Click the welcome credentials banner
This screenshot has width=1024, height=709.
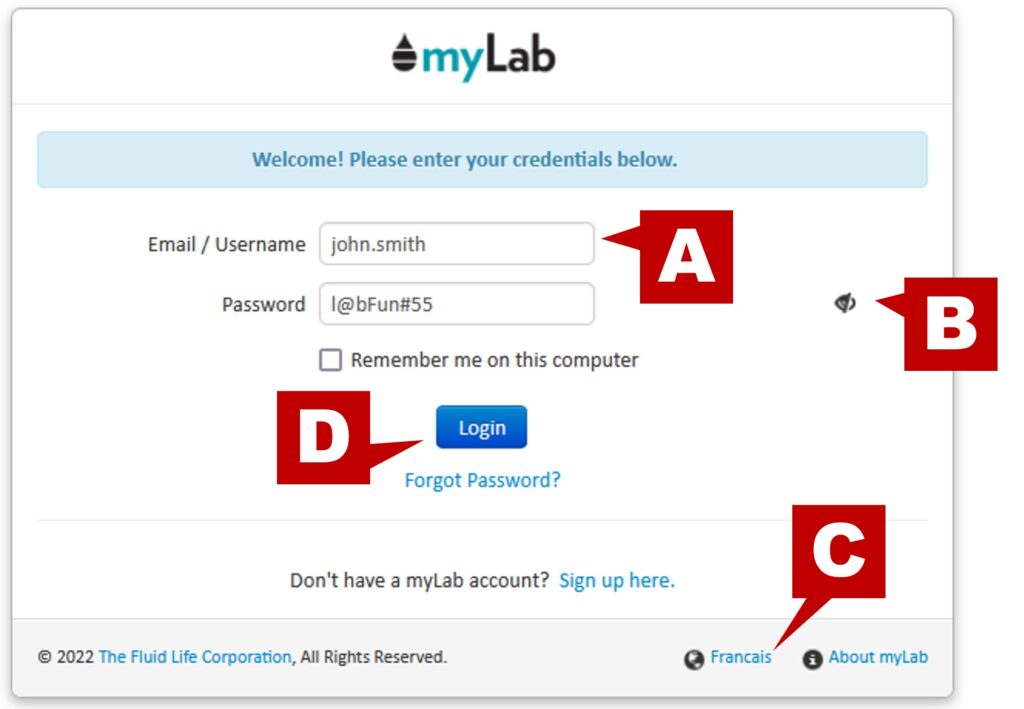[x=482, y=159]
